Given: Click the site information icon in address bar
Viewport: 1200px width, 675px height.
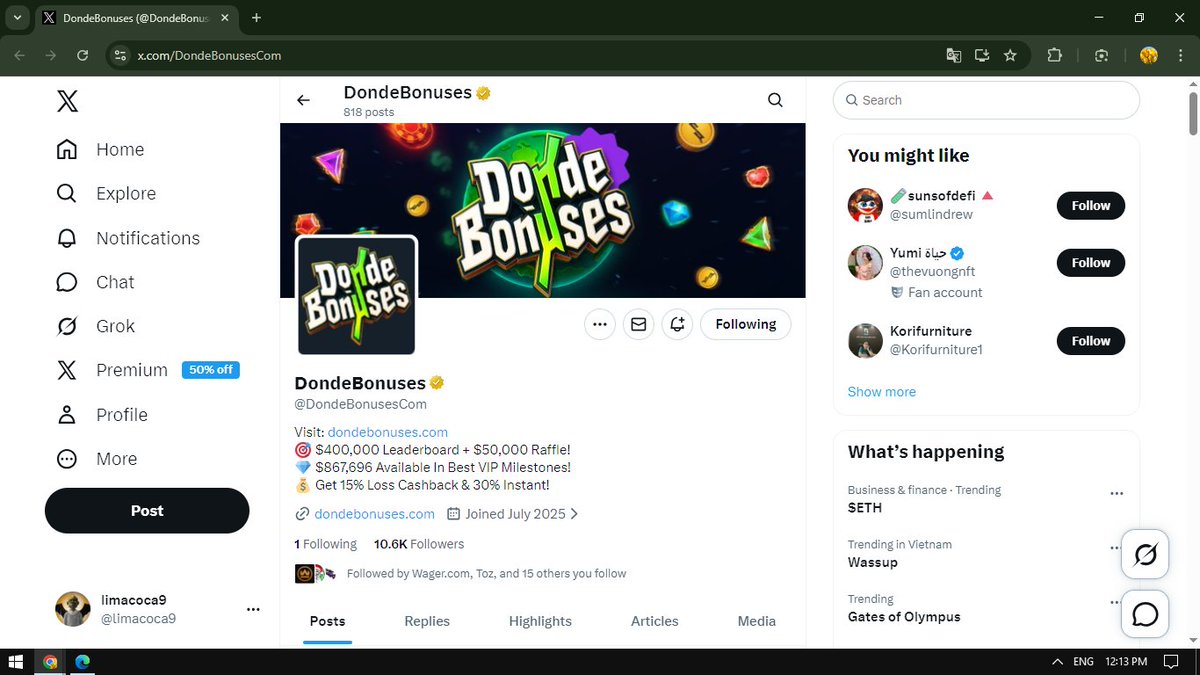Looking at the screenshot, I should 121,56.
